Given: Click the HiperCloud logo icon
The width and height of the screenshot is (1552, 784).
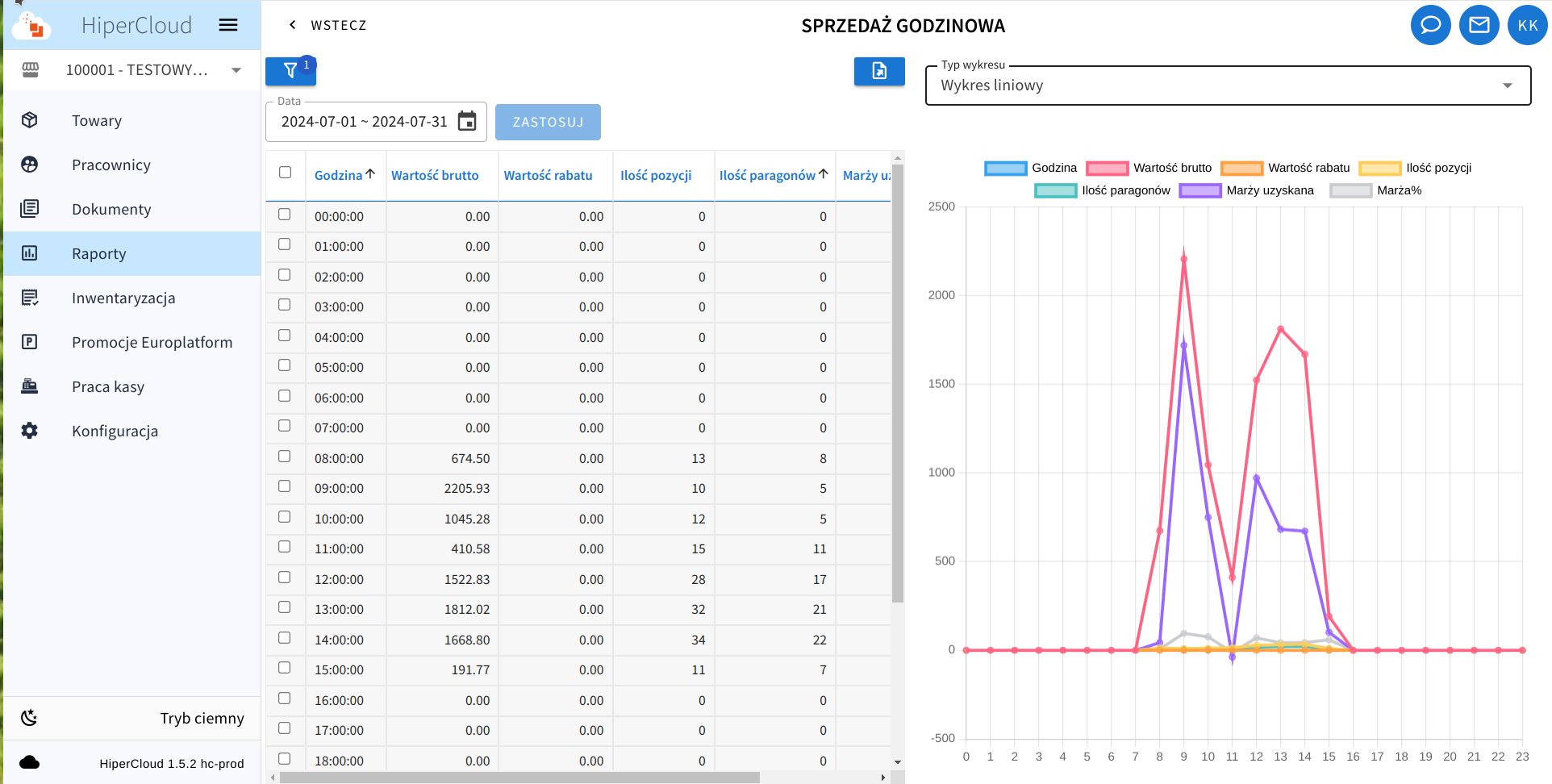Looking at the screenshot, I should (x=31, y=26).
